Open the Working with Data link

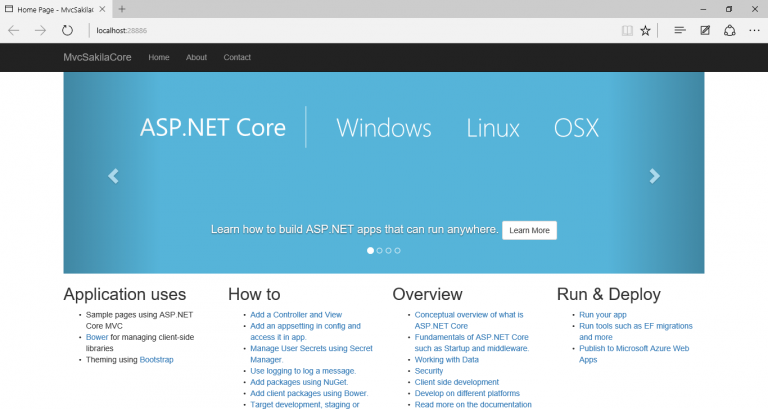tap(446, 359)
